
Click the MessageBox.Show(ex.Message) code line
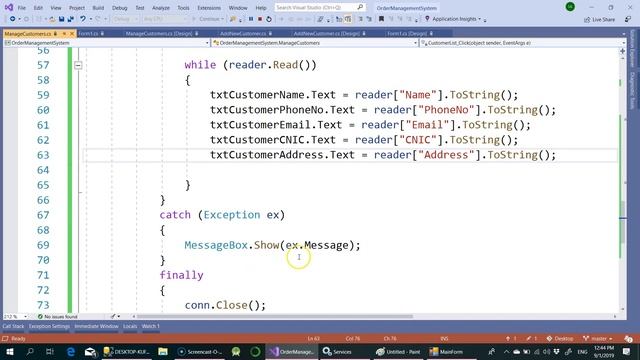272,245
